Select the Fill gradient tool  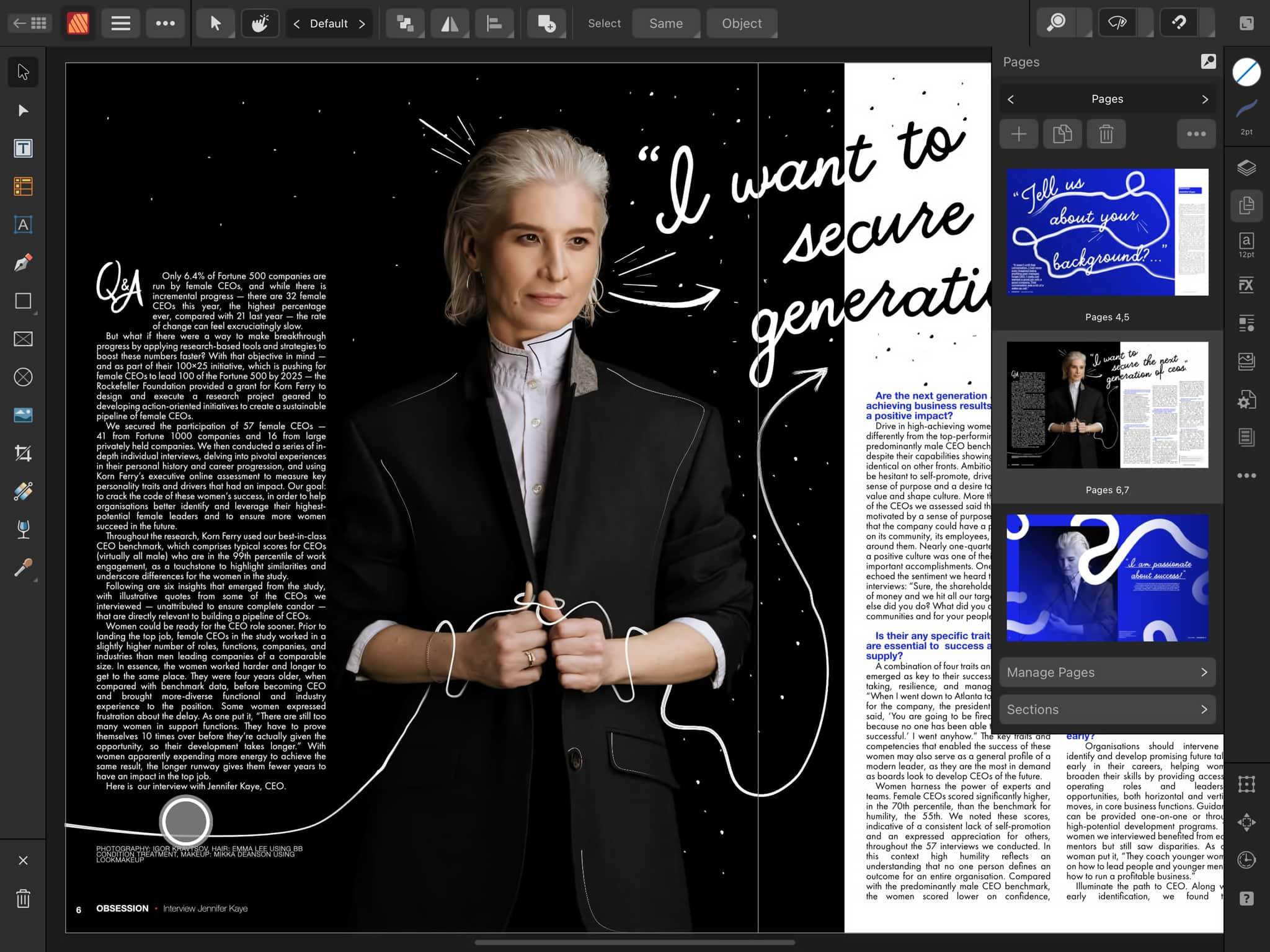click(23, 492)
